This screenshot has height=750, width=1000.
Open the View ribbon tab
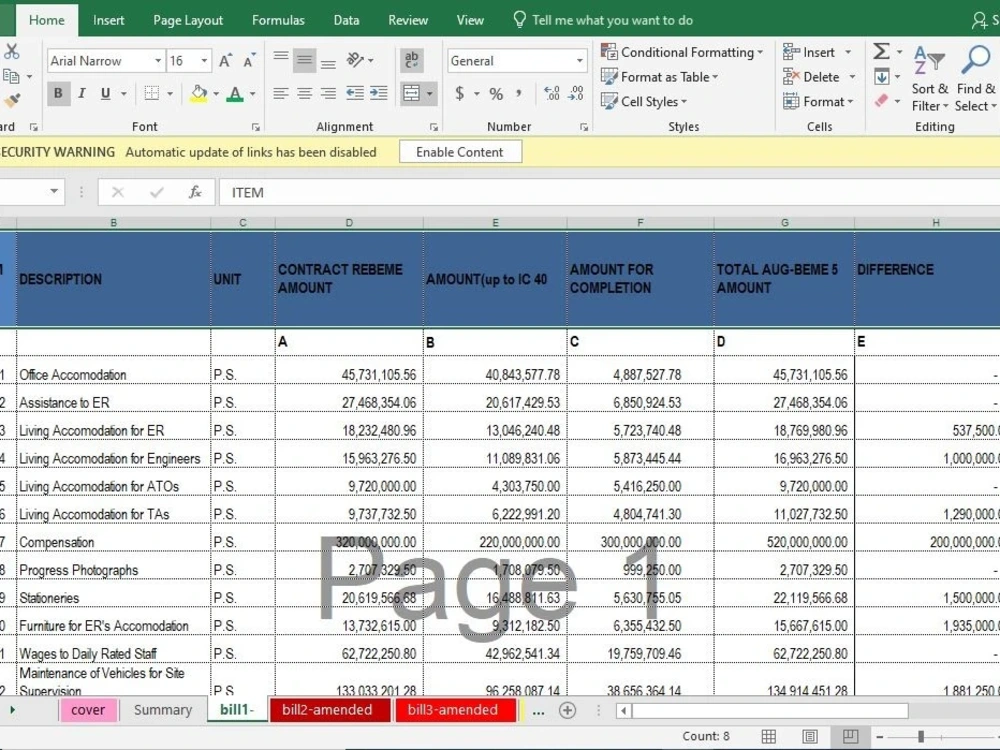pos(470,20)
